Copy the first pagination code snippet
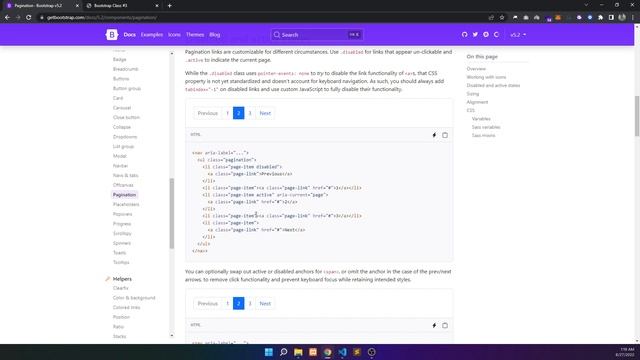The height and width of the screenshot is (360, 640). pos(445,135)
